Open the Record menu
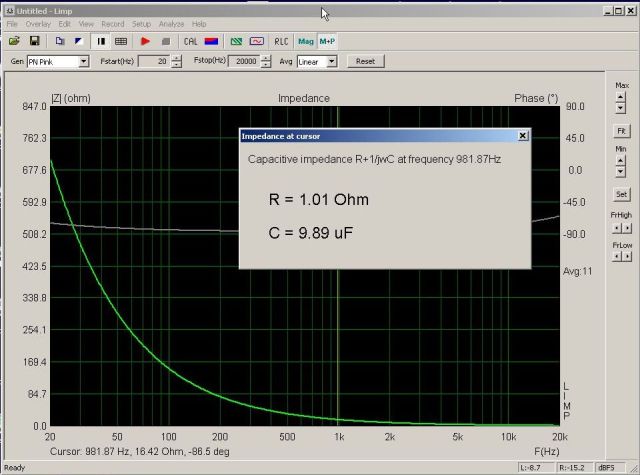 point(113,24)
